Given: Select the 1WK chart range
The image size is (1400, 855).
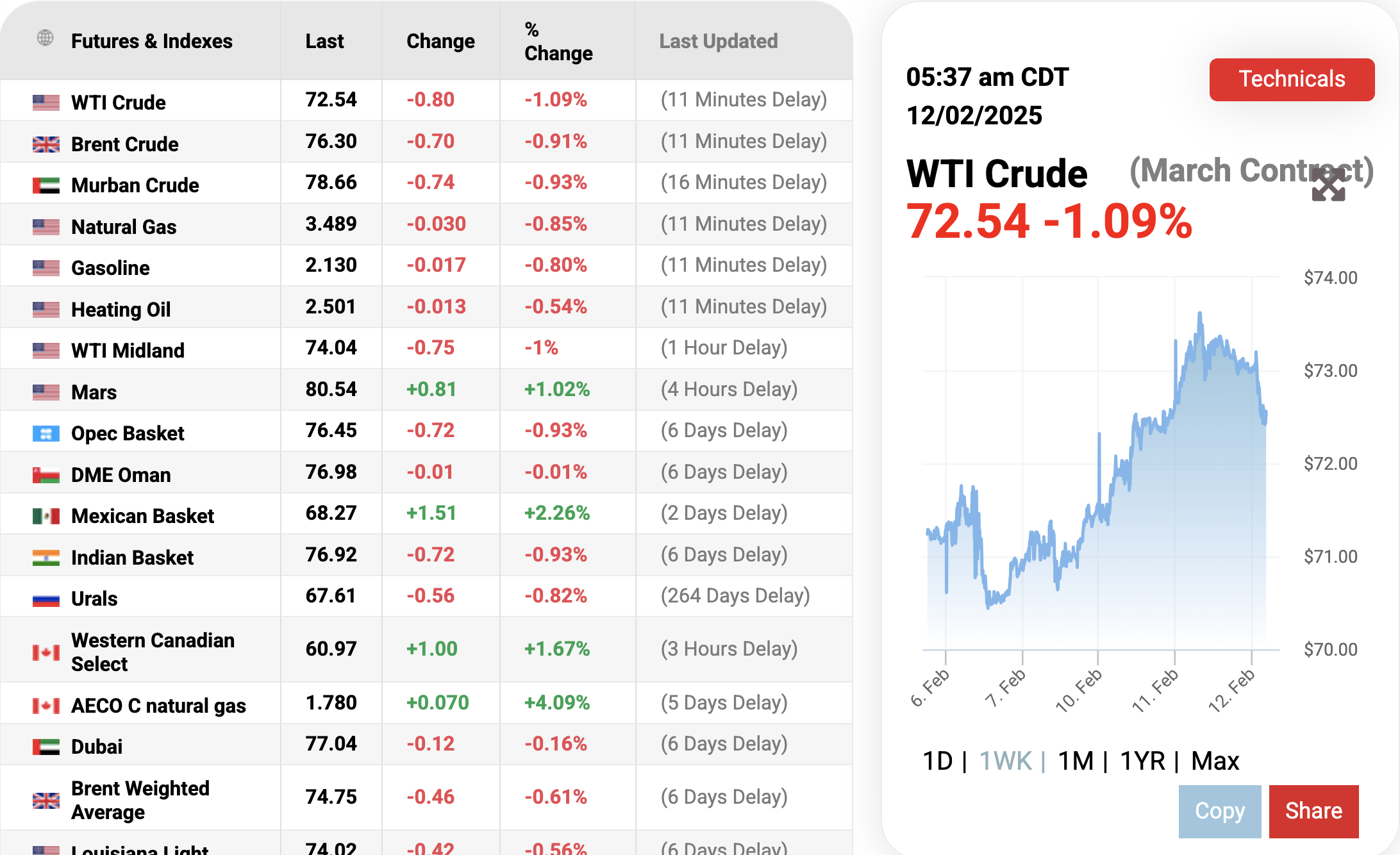Looking at the screenshot, I should (1005, 761).
